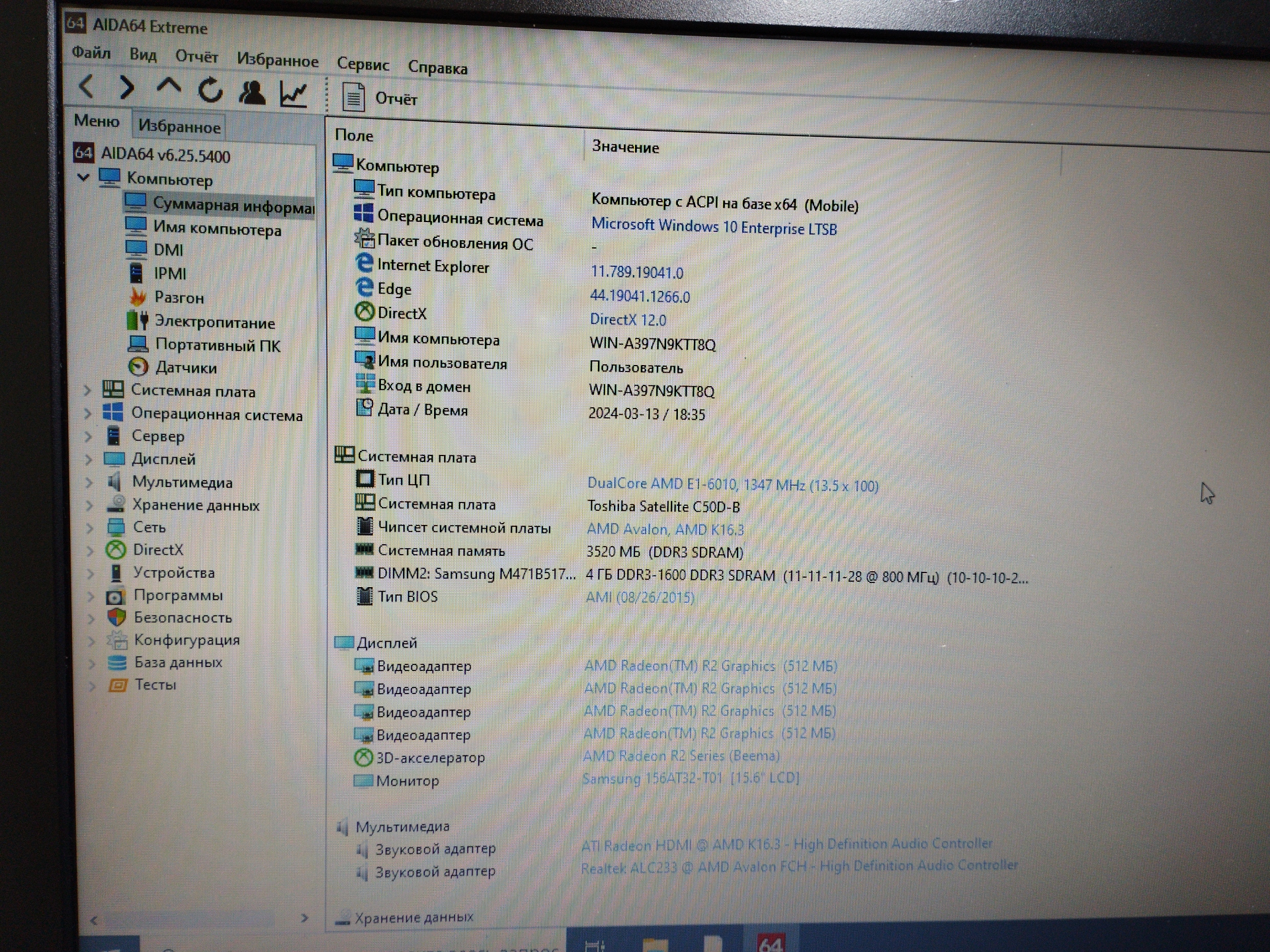This screenshot has width=1270, height=952.
Task: Click the AIDA64 icon in the Windows taskbar
Action: click(771, 942)
